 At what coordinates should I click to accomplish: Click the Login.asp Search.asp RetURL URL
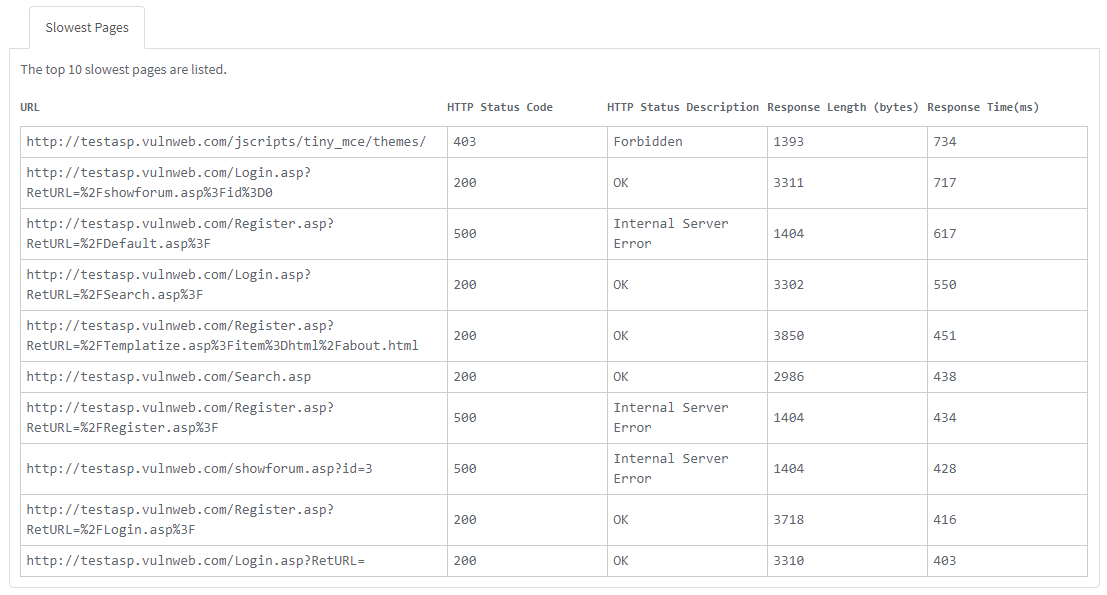coord(168,285)
